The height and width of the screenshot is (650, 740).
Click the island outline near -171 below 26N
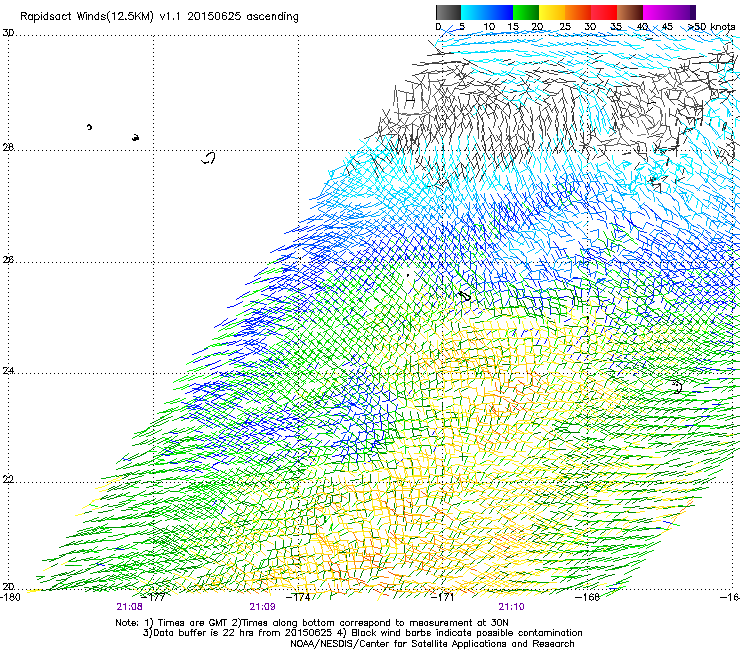tap(464, 296)
